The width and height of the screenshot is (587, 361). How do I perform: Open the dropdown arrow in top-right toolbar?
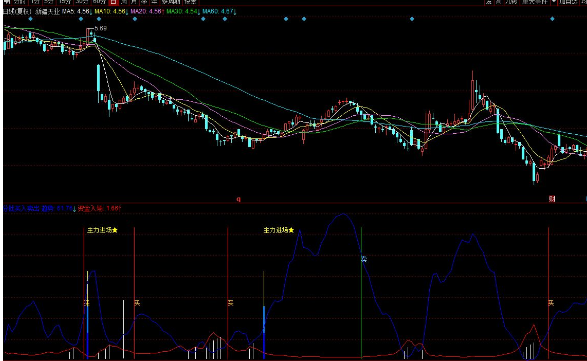point(554,1)
